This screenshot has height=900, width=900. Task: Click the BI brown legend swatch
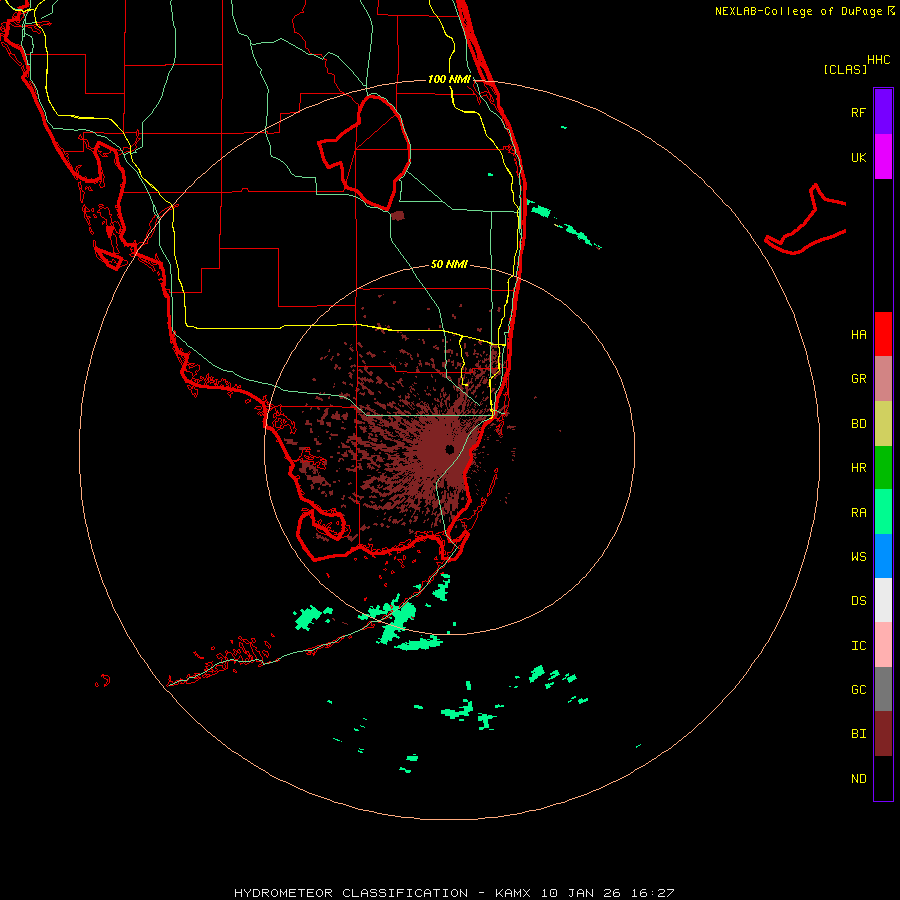883,734
